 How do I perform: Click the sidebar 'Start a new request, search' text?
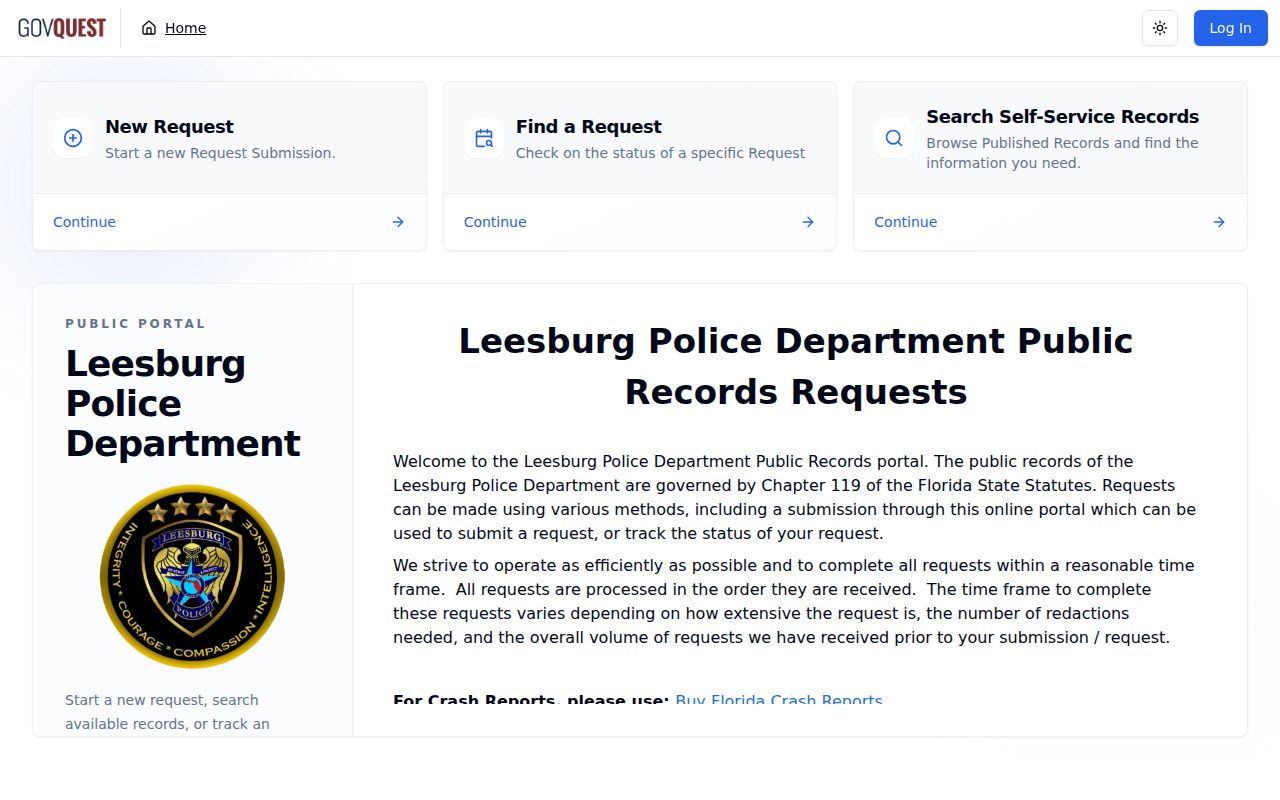pyautogui.click(x=167, y=712)
